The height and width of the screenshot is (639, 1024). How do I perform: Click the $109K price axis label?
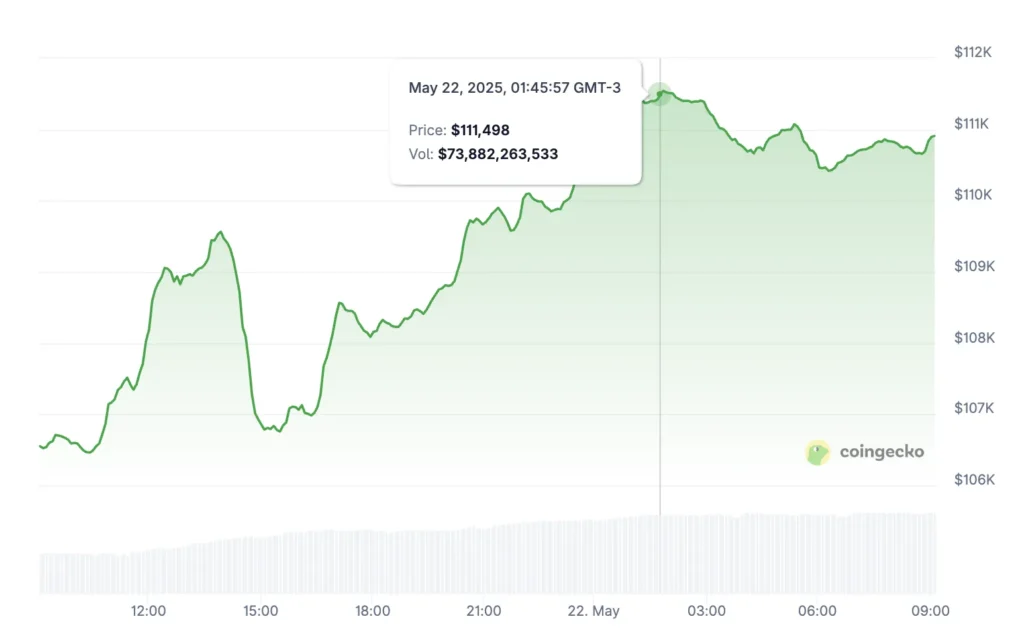pos(973,267)
